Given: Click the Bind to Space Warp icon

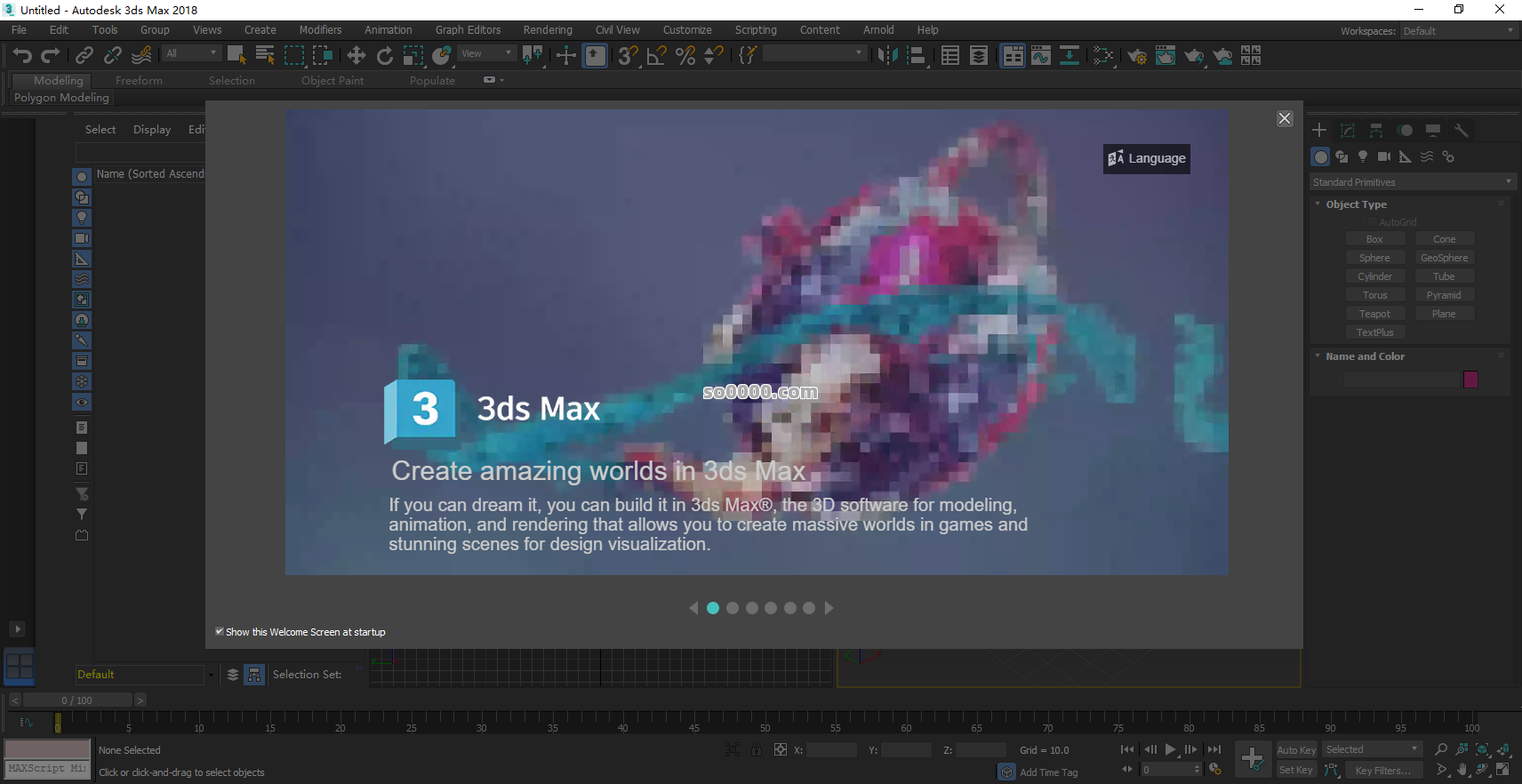Looking at the screenshot, I should [x=141, y=56].
